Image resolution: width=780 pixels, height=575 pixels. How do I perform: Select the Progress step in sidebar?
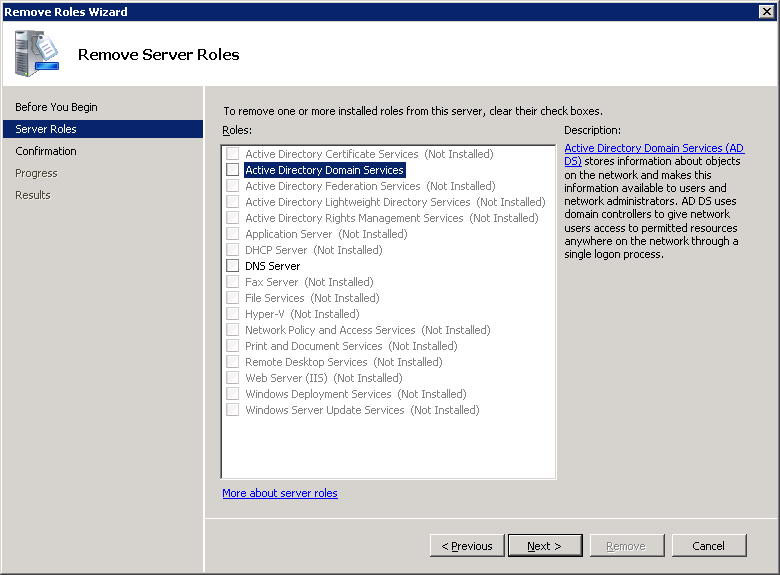[x=36, y=173]
